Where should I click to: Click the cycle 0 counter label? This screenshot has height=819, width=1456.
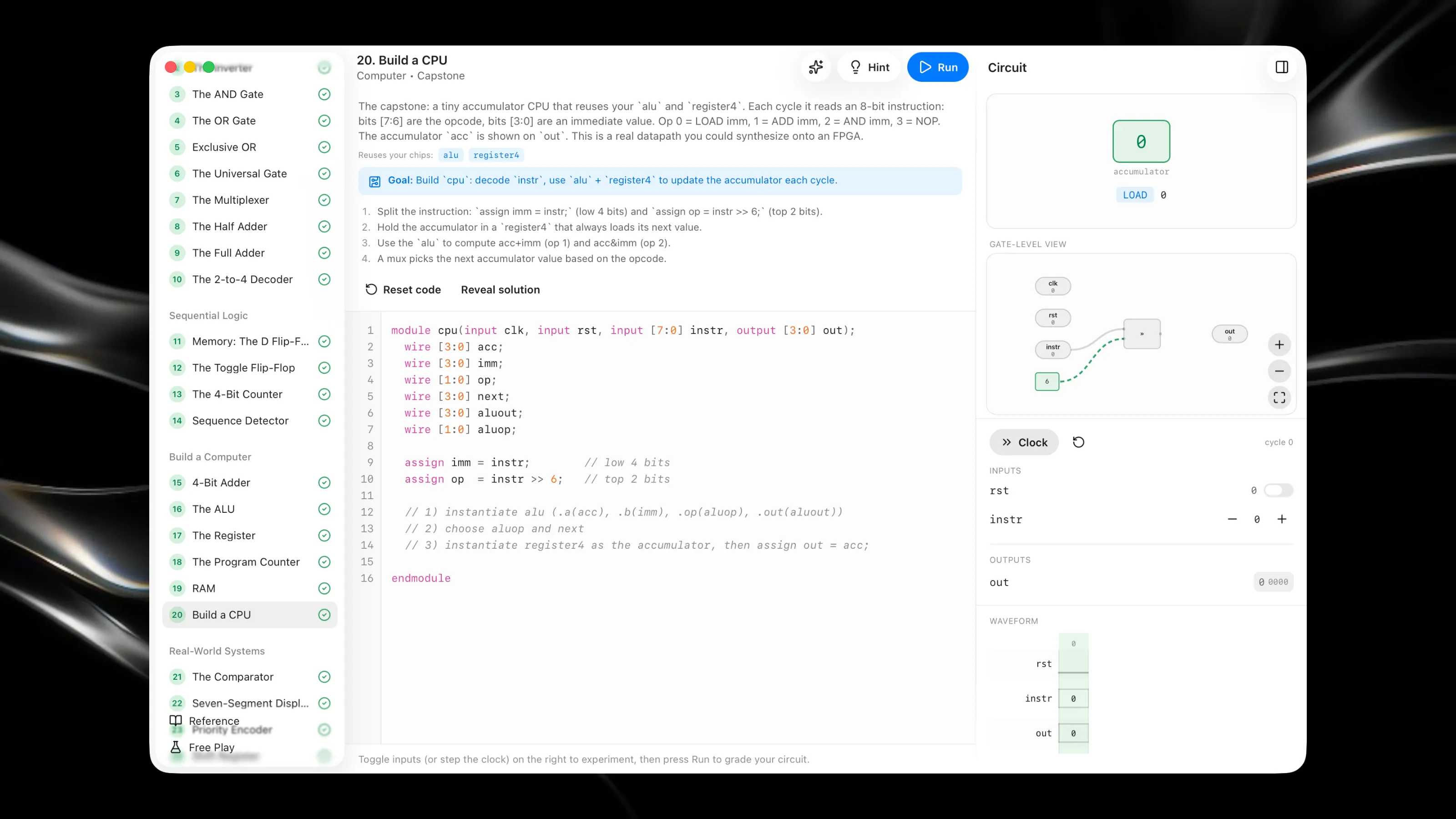1279,442
